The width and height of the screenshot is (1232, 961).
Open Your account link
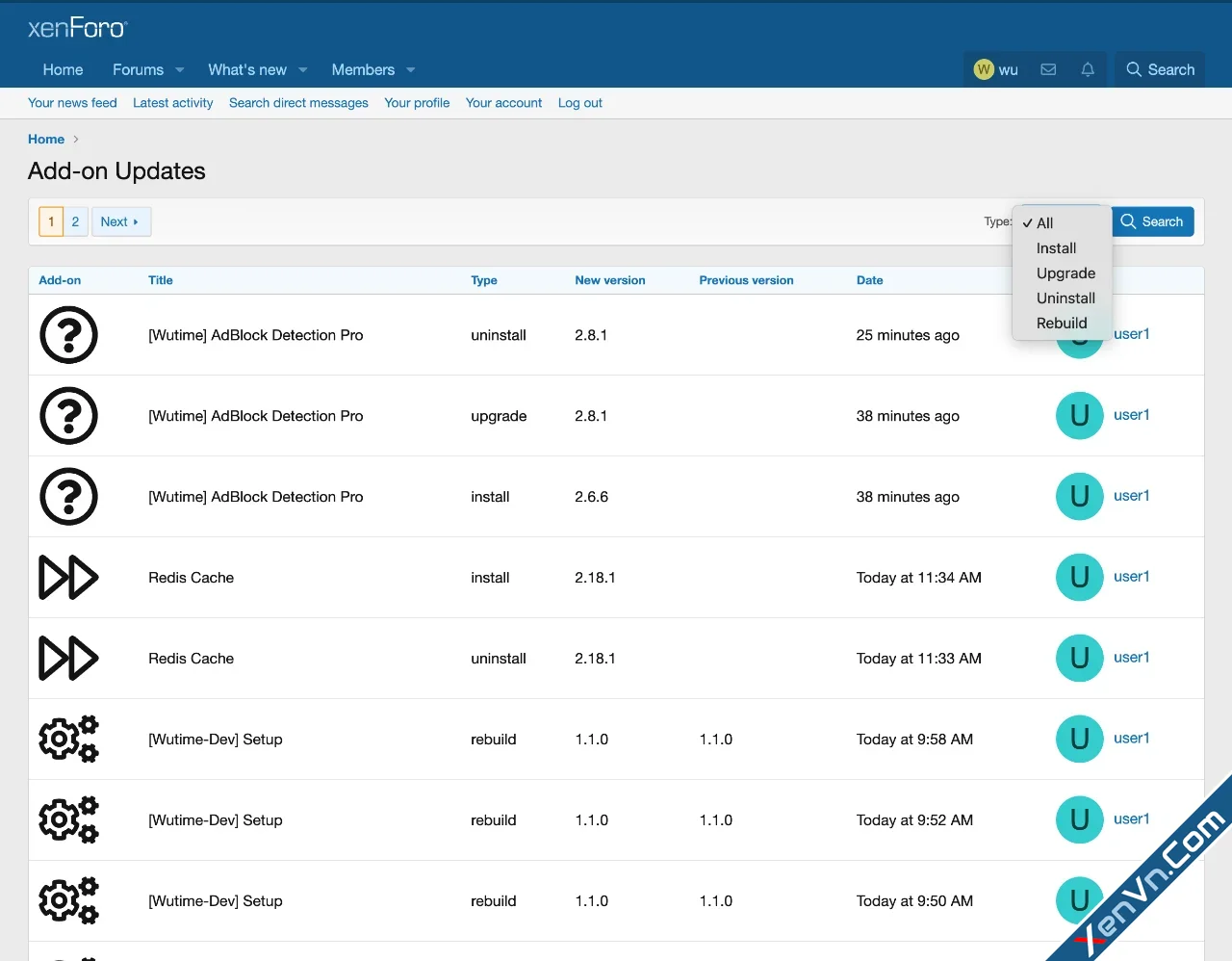click(x=503, y=103)
